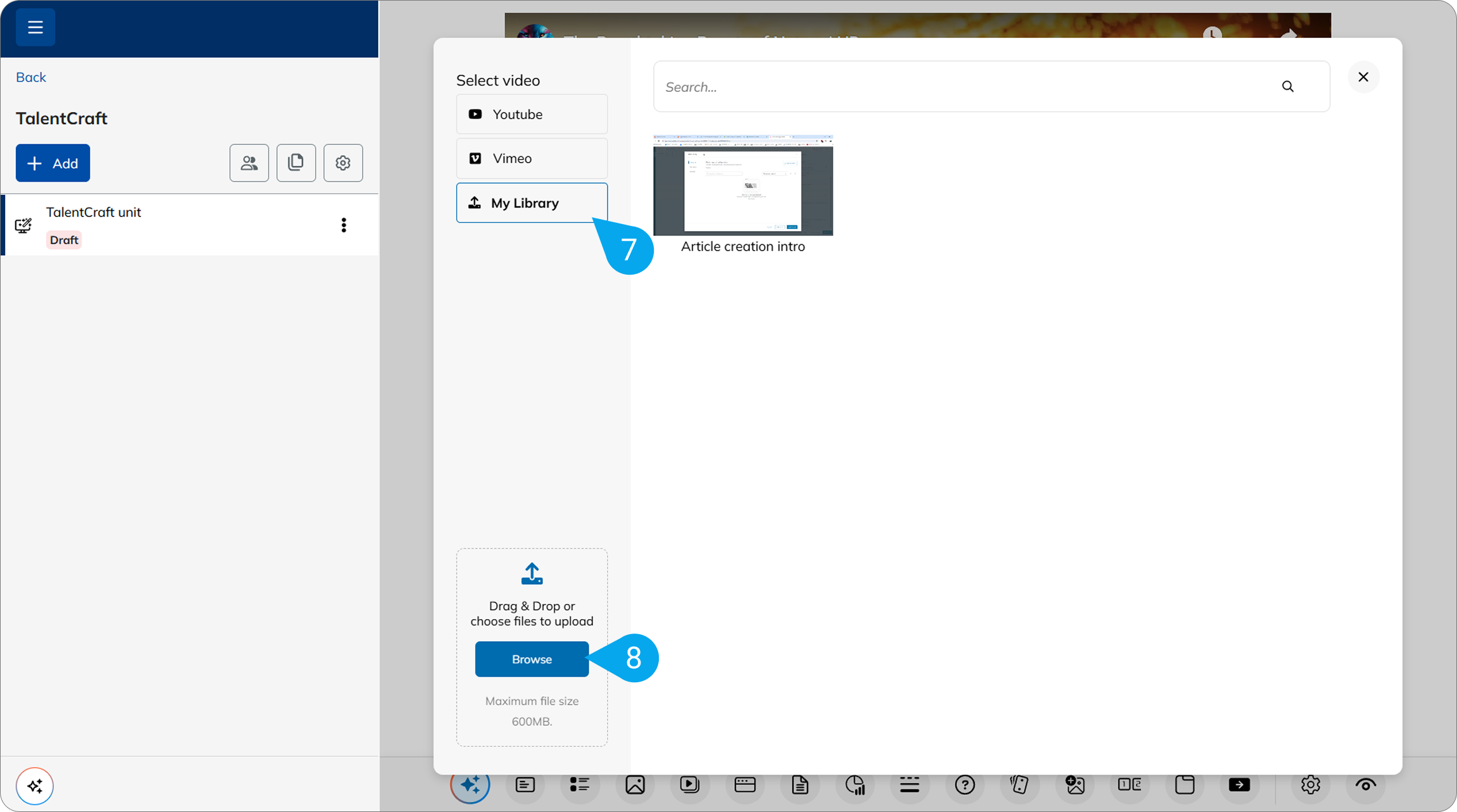The image size is (1457, 812).
Task: Add a video block from the bottom toolbar
Action: coord(689,785)
